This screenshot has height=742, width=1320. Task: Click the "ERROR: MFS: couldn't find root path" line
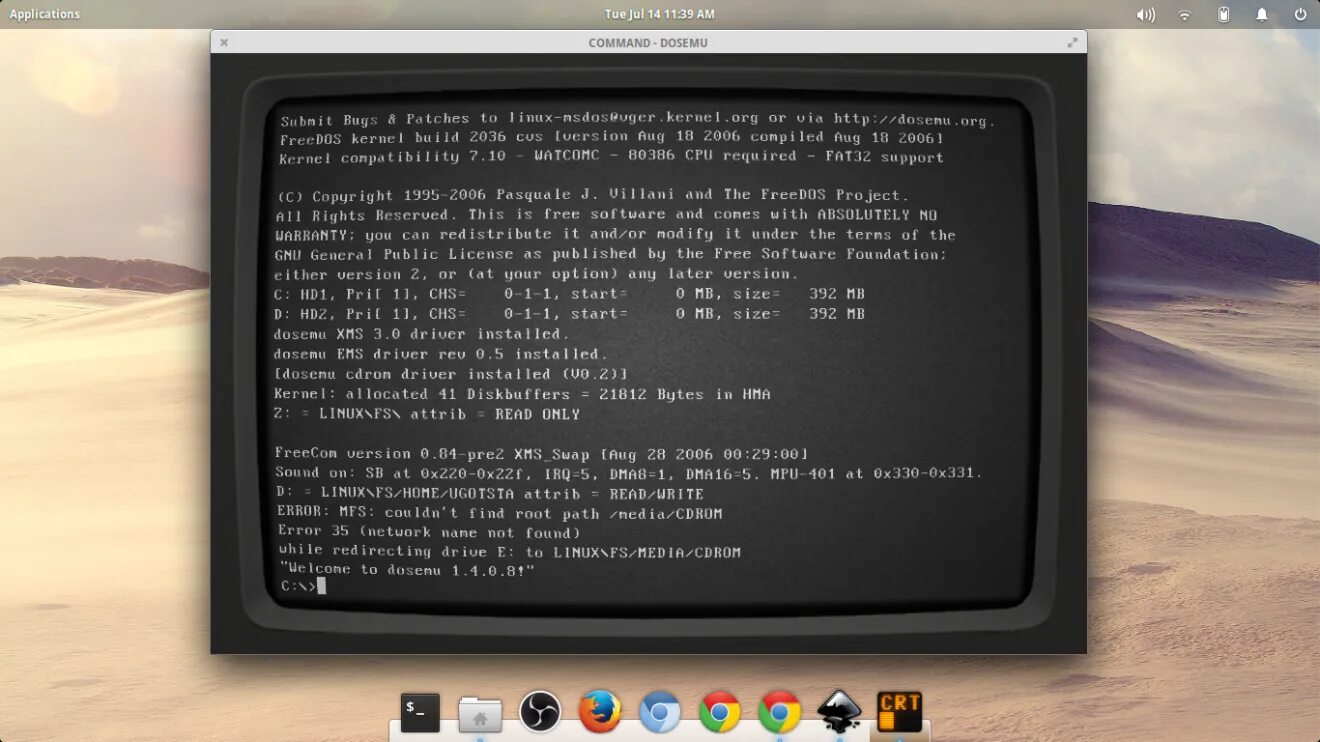[x=499, y=513]
